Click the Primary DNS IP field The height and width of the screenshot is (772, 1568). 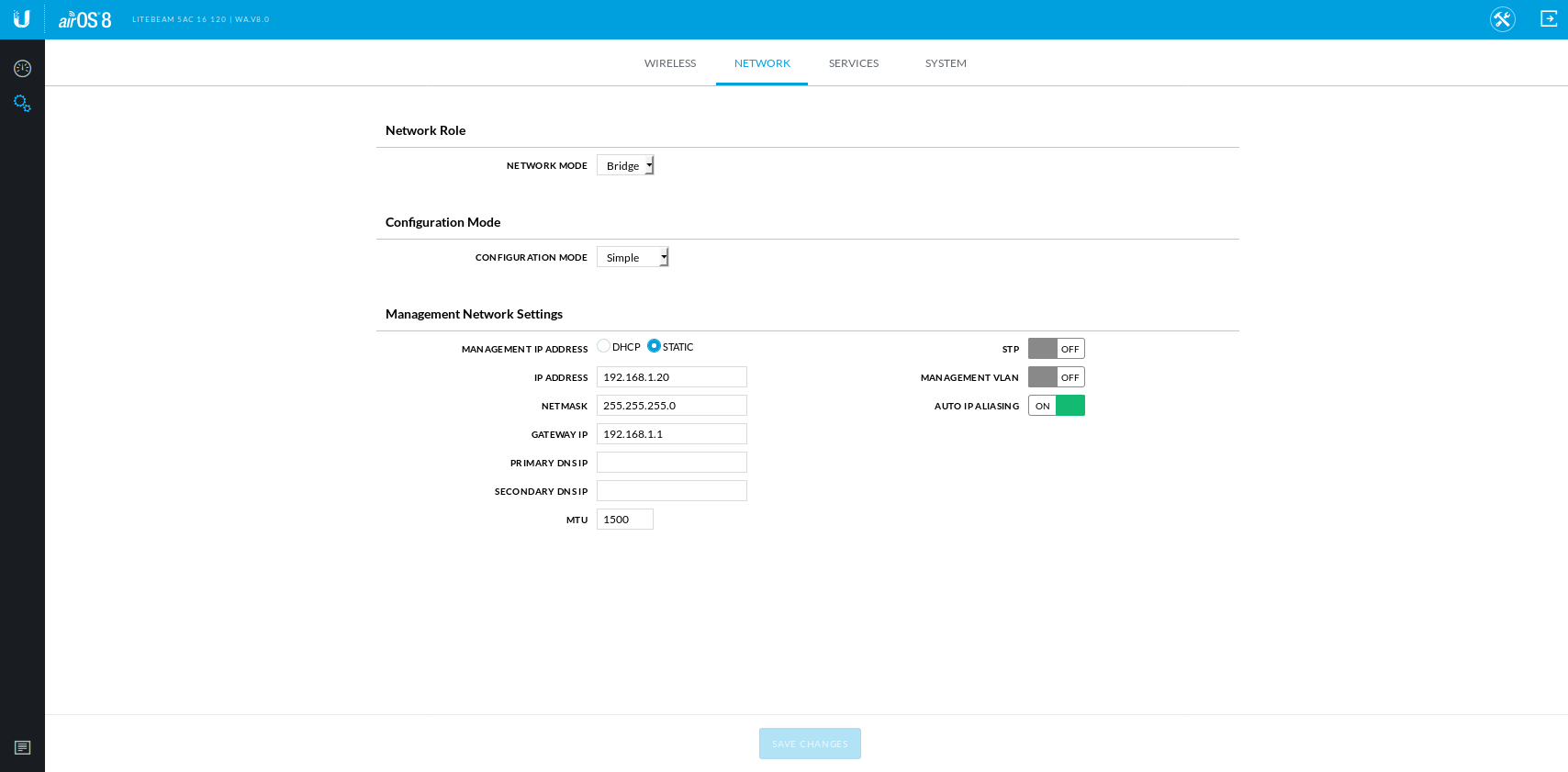point(672,463)
